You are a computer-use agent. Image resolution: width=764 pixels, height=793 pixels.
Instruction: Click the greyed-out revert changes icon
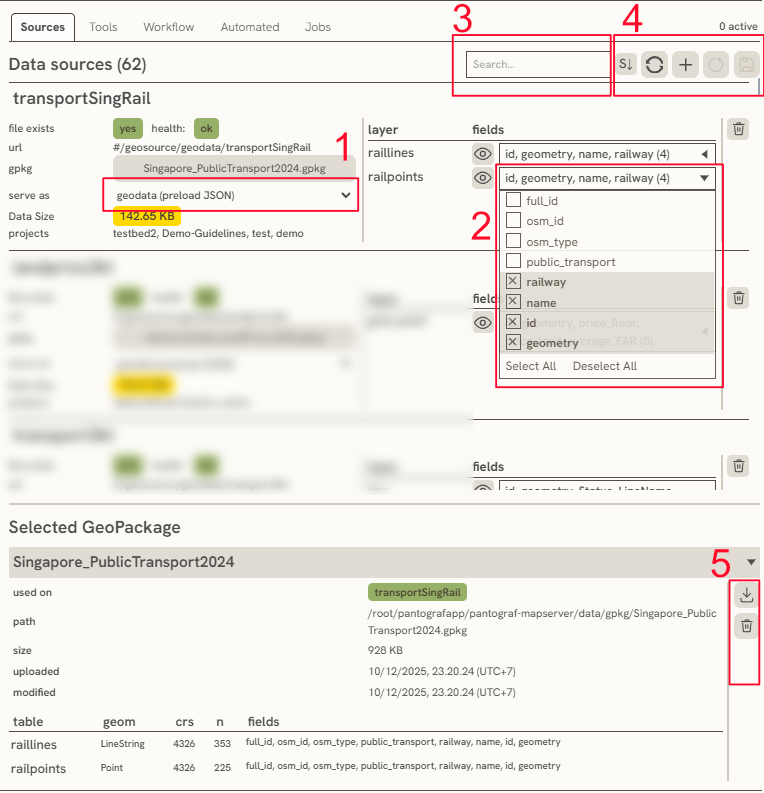click(x=715, y=64)
